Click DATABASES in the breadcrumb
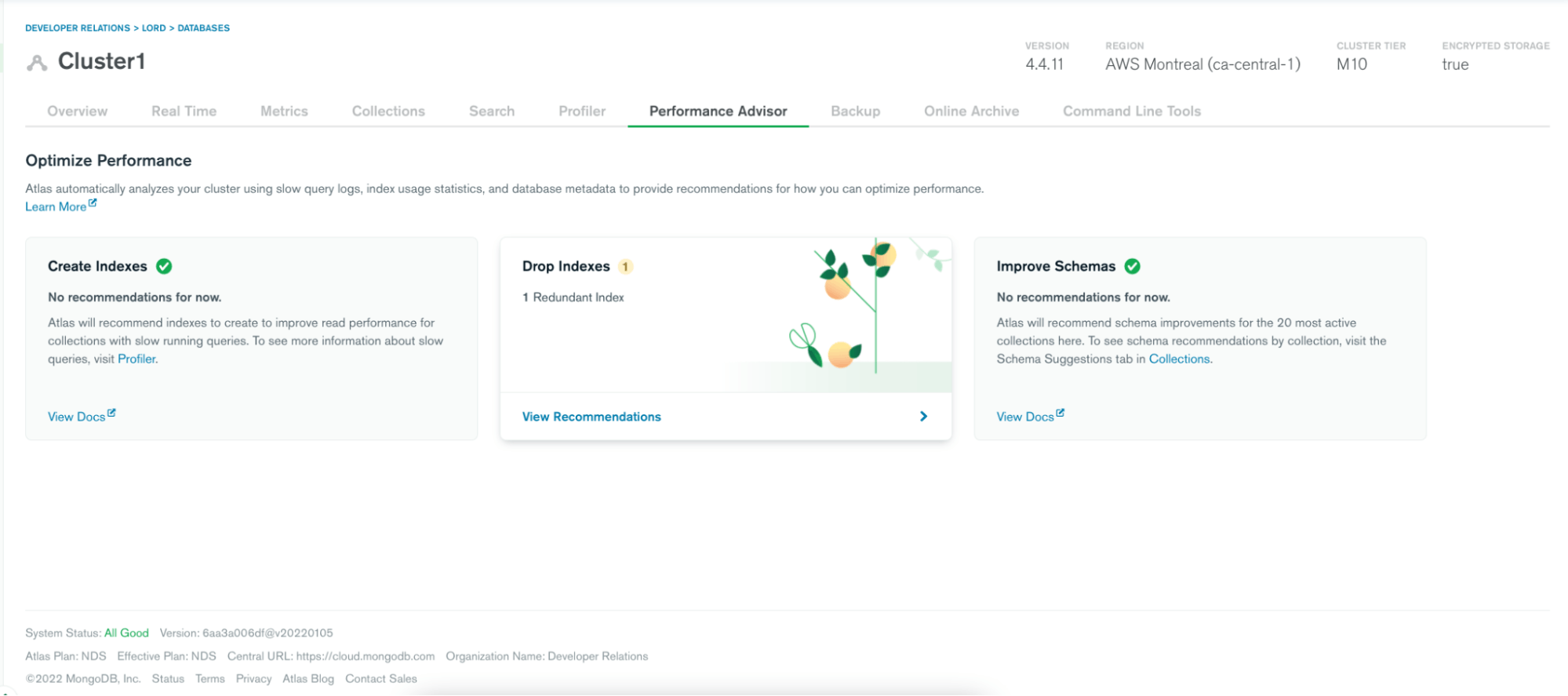1568x696 pixels. 204,28
